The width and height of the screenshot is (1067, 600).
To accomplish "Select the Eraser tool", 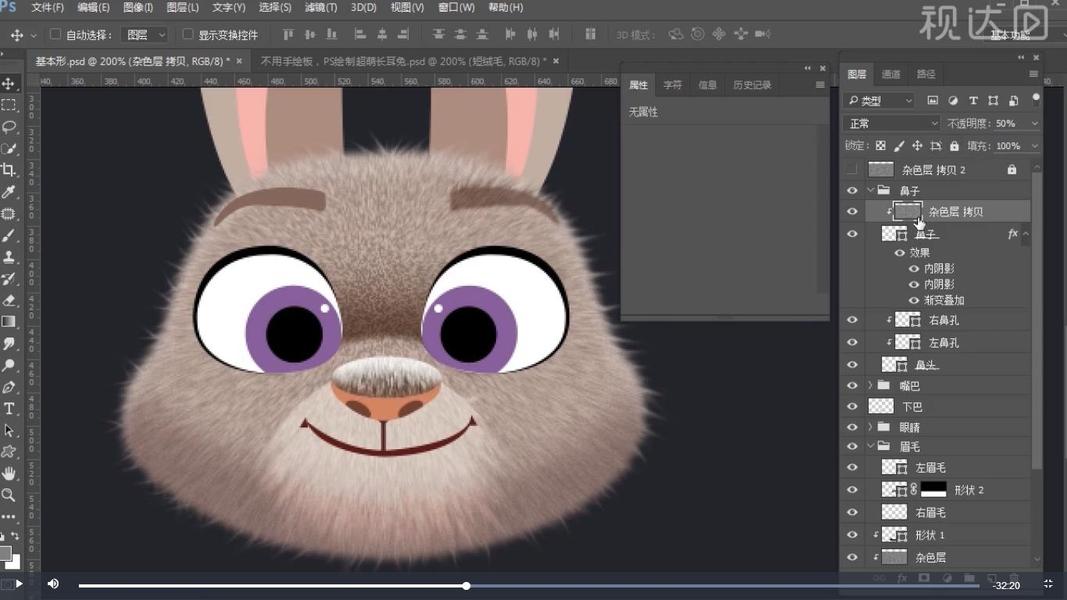I will tap(9, 300).
